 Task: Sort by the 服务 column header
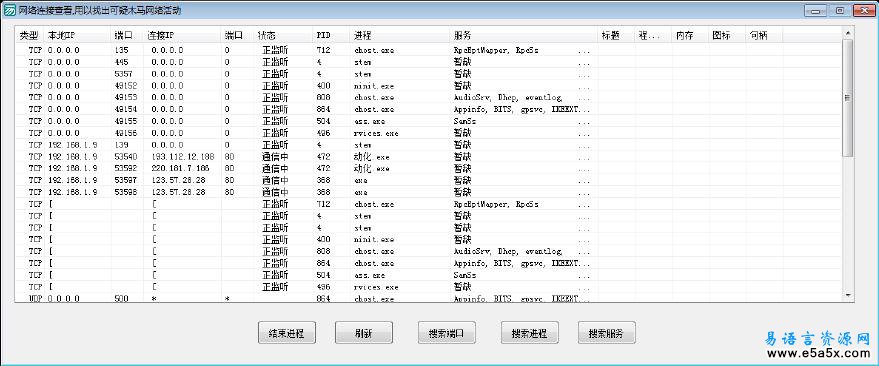click(524, 35)
